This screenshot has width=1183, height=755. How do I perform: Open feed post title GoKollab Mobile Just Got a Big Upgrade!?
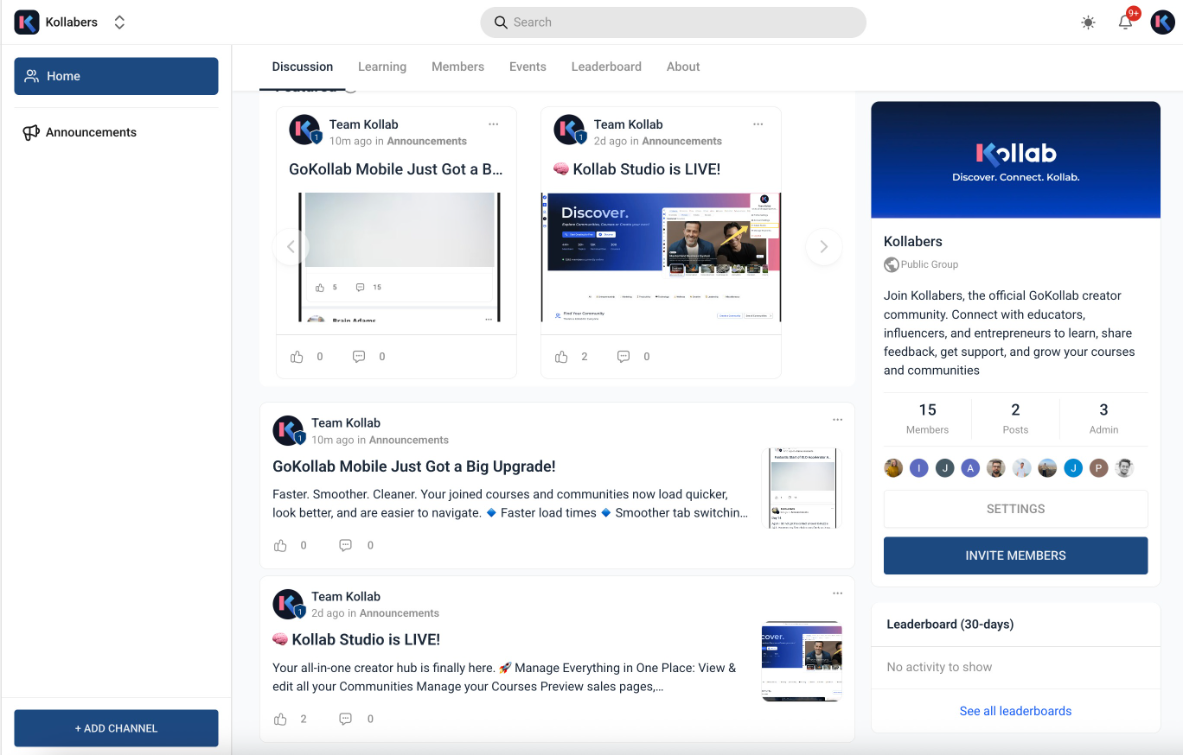coord(413,467)
